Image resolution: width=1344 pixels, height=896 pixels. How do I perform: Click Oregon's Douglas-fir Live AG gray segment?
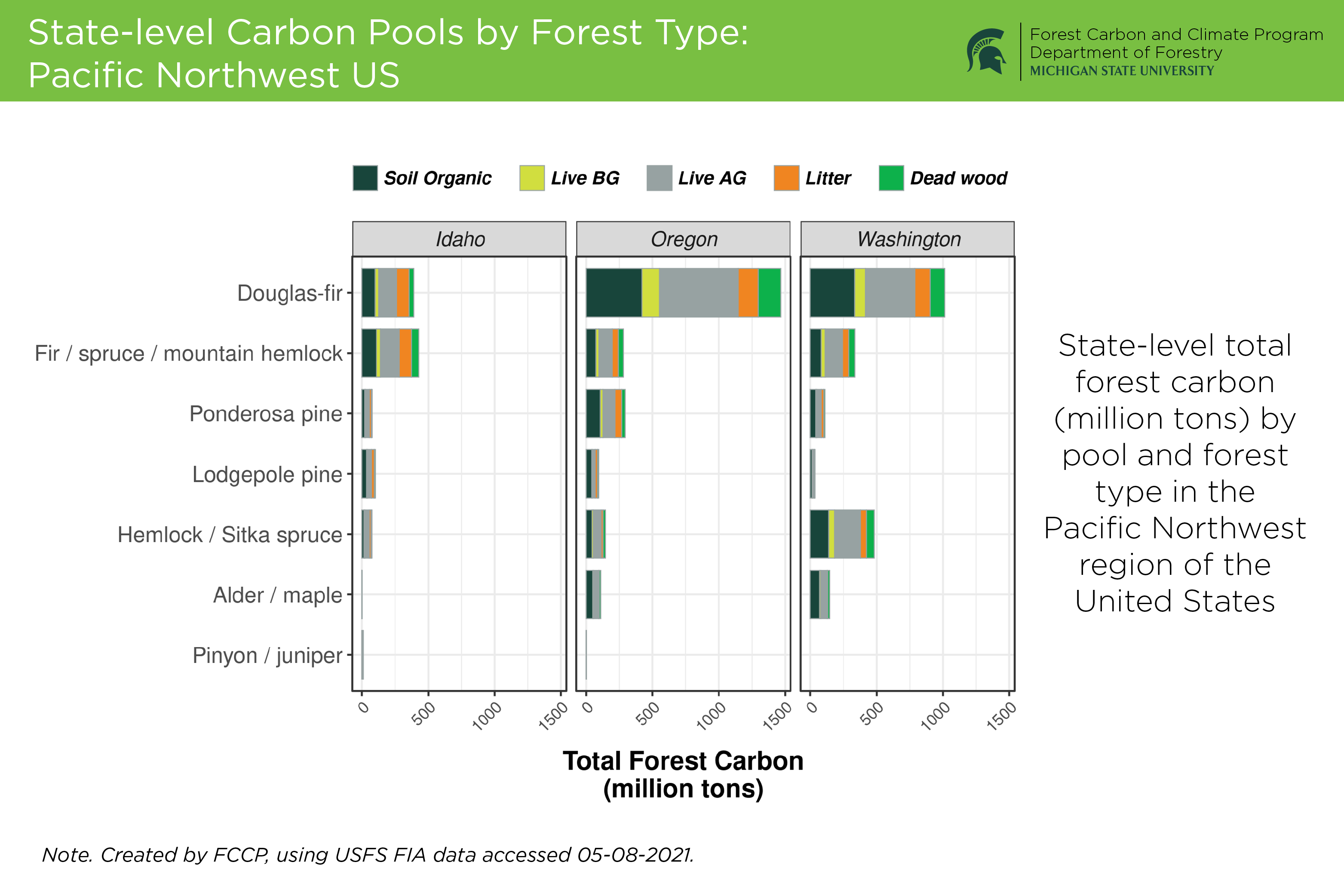click(x=698, y=292)
